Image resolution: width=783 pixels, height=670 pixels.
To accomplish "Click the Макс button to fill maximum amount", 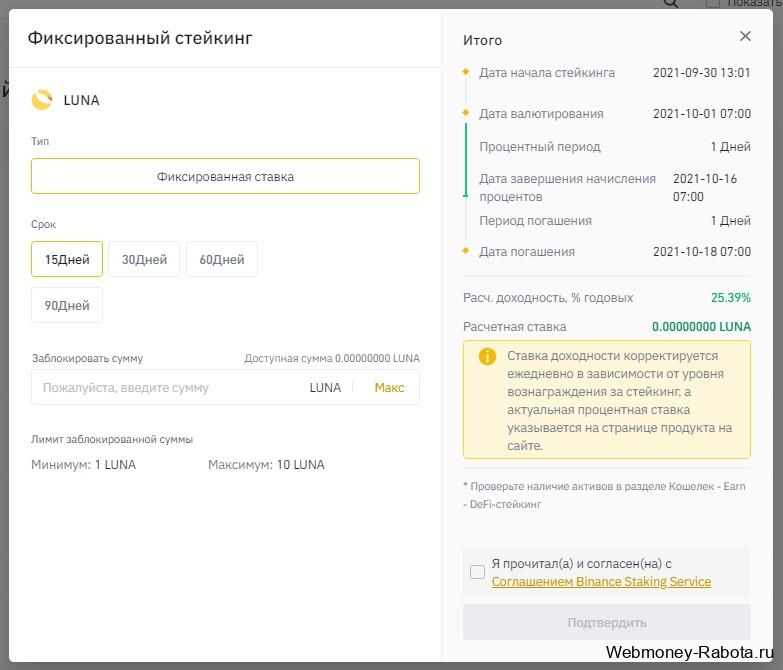I will [390, 387].
